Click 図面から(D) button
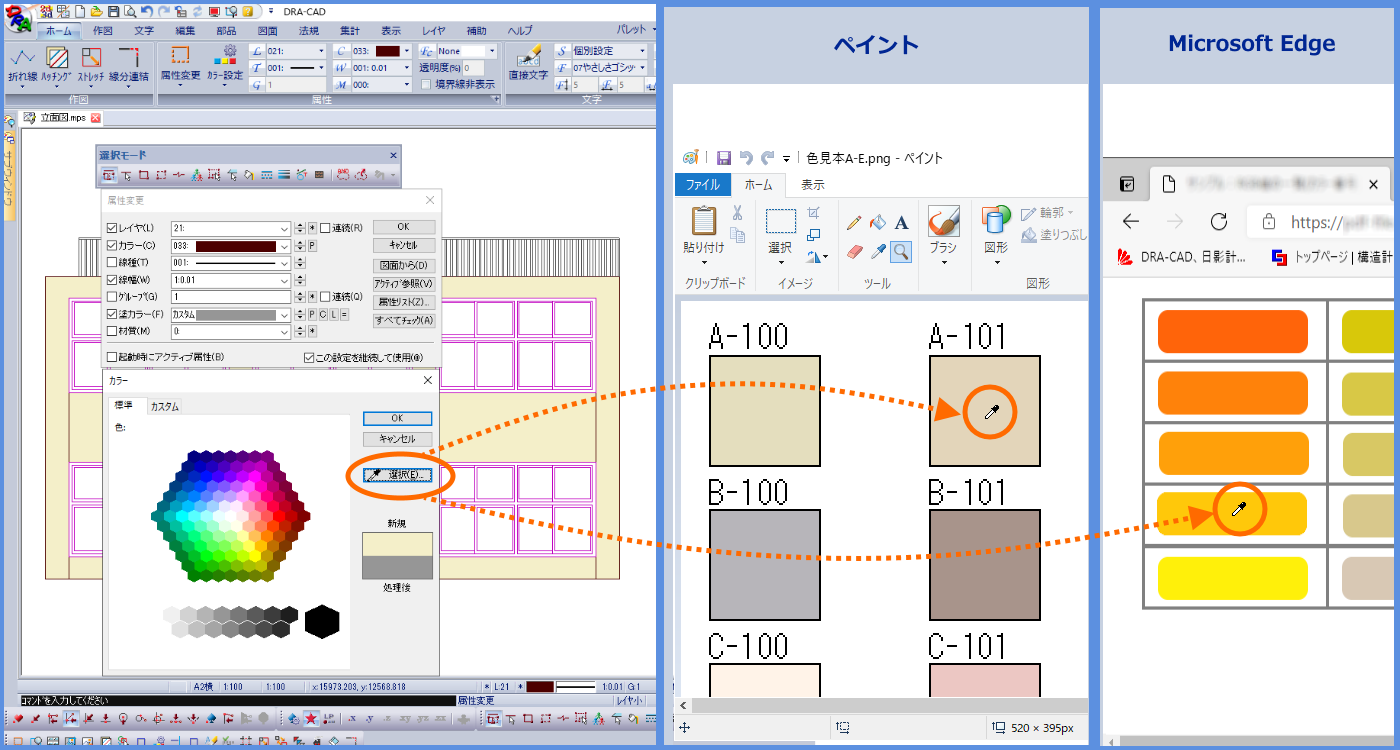Screen dimensions: 1400x750 coord(404,265)
